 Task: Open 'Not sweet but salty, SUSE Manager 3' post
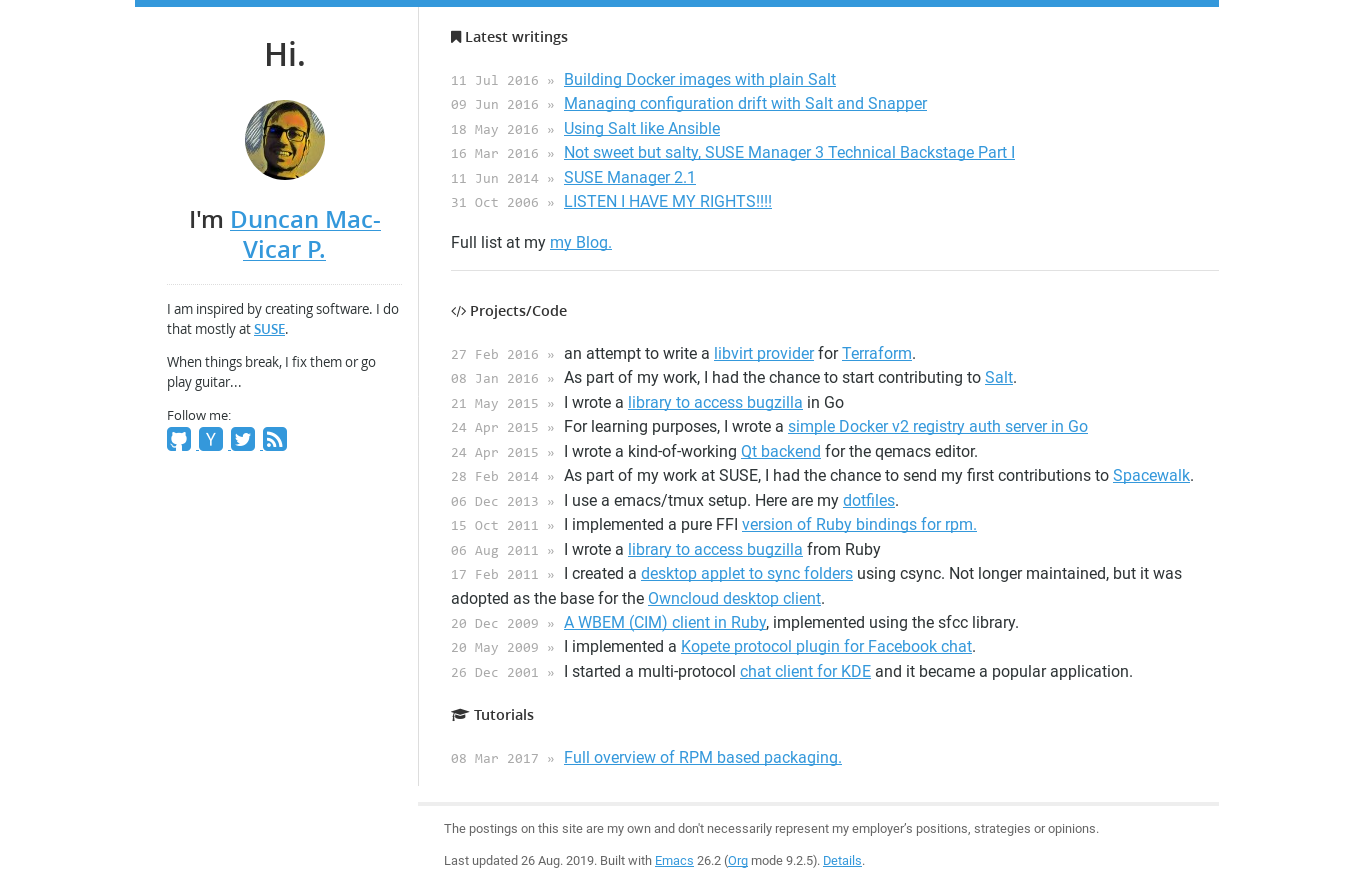pyautogui.click(x=789, y=153)
